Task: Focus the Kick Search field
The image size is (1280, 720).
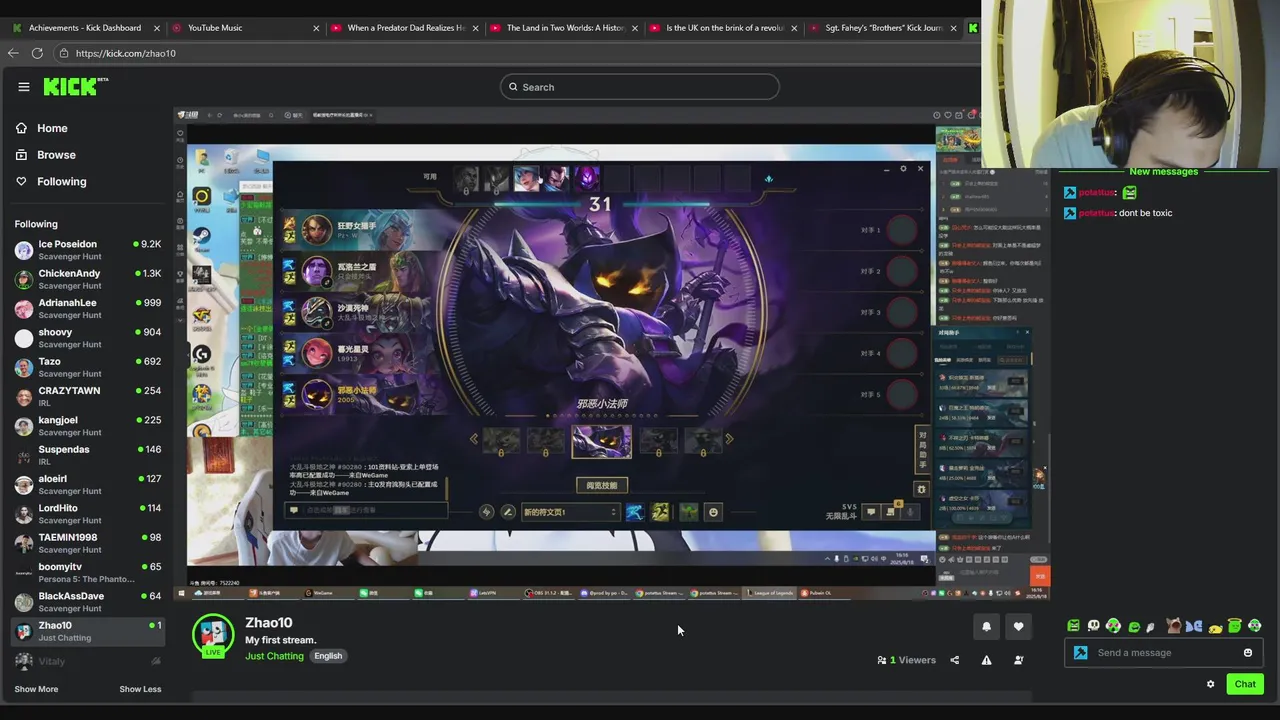Action: 640,87
